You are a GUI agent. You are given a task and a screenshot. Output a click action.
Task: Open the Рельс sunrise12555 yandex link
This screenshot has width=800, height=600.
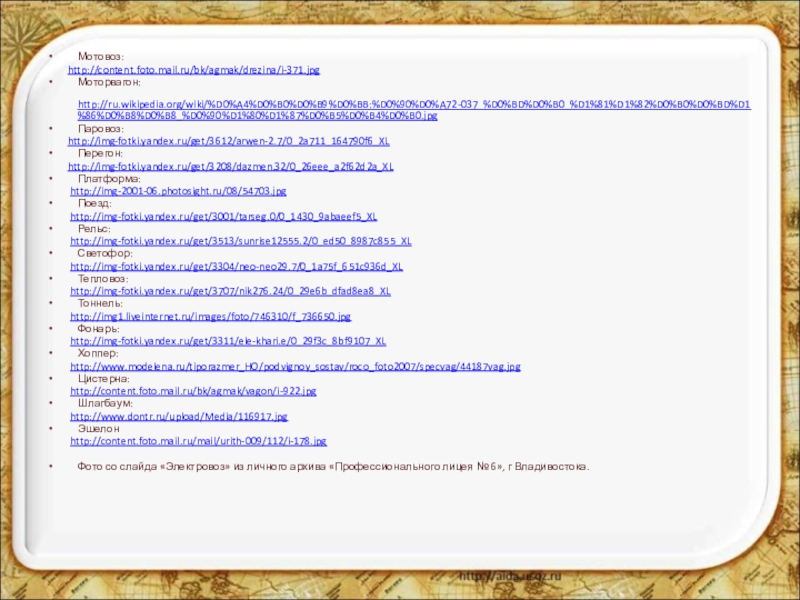pyautogui.click(x=241, y=241)
